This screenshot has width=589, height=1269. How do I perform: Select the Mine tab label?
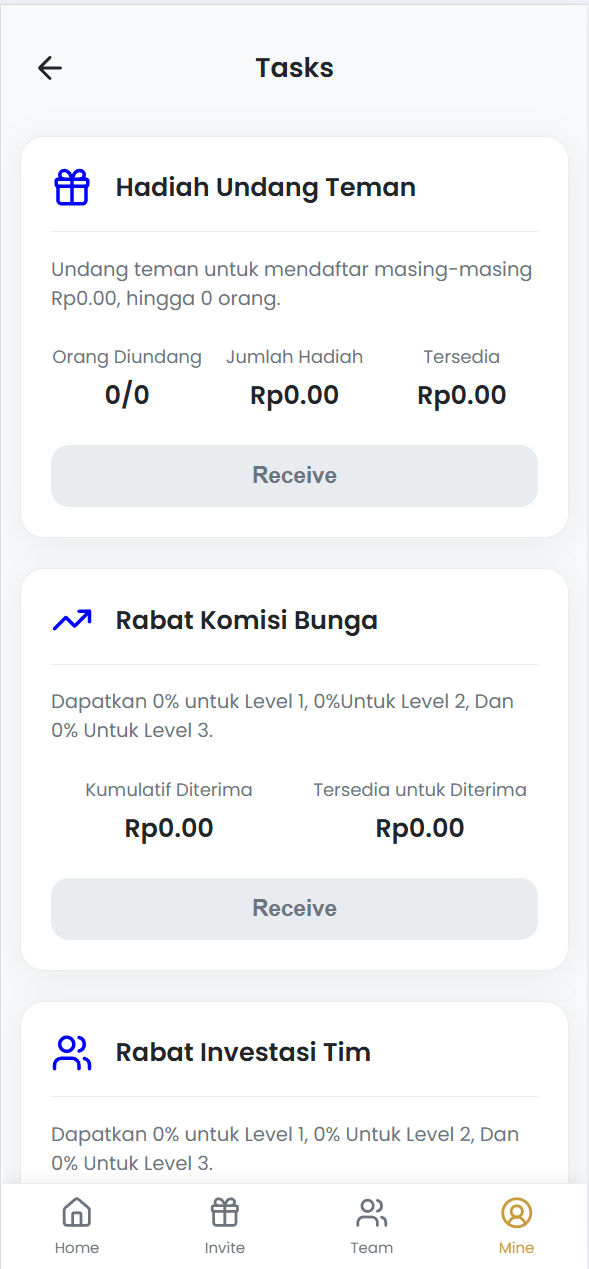point(517,1248)
